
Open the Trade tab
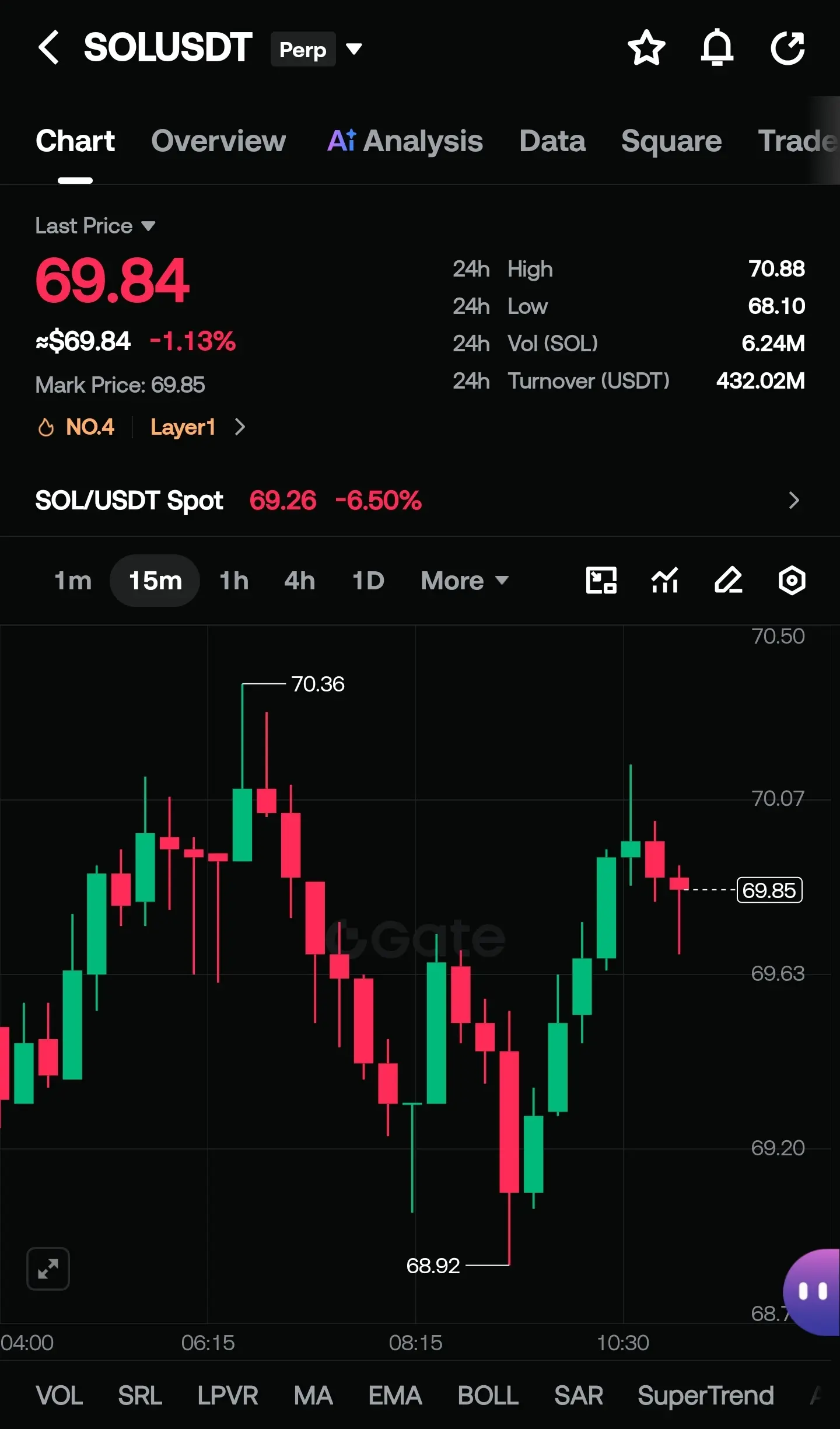point(797,141)
